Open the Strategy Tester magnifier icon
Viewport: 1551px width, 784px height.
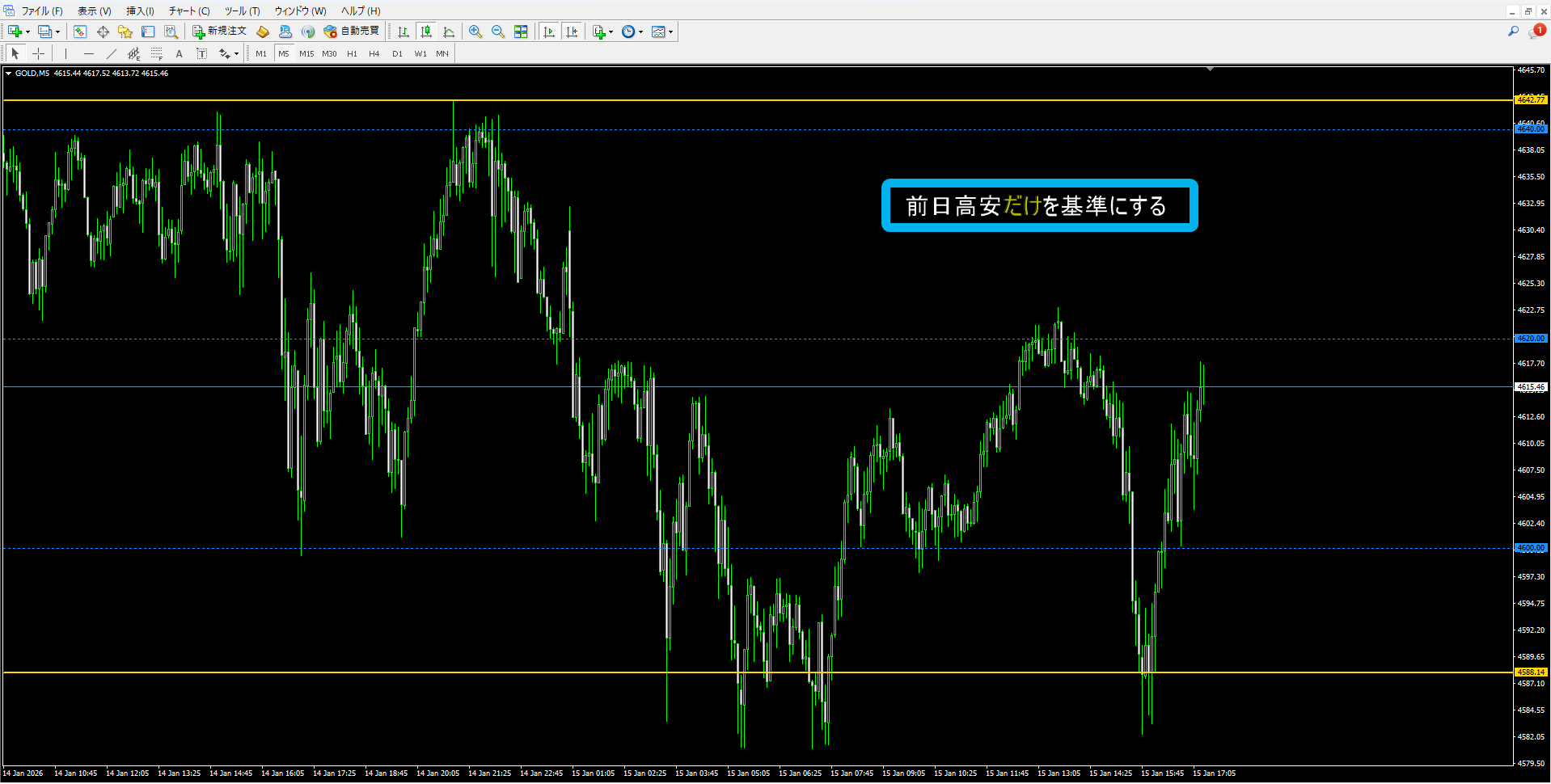171,32
